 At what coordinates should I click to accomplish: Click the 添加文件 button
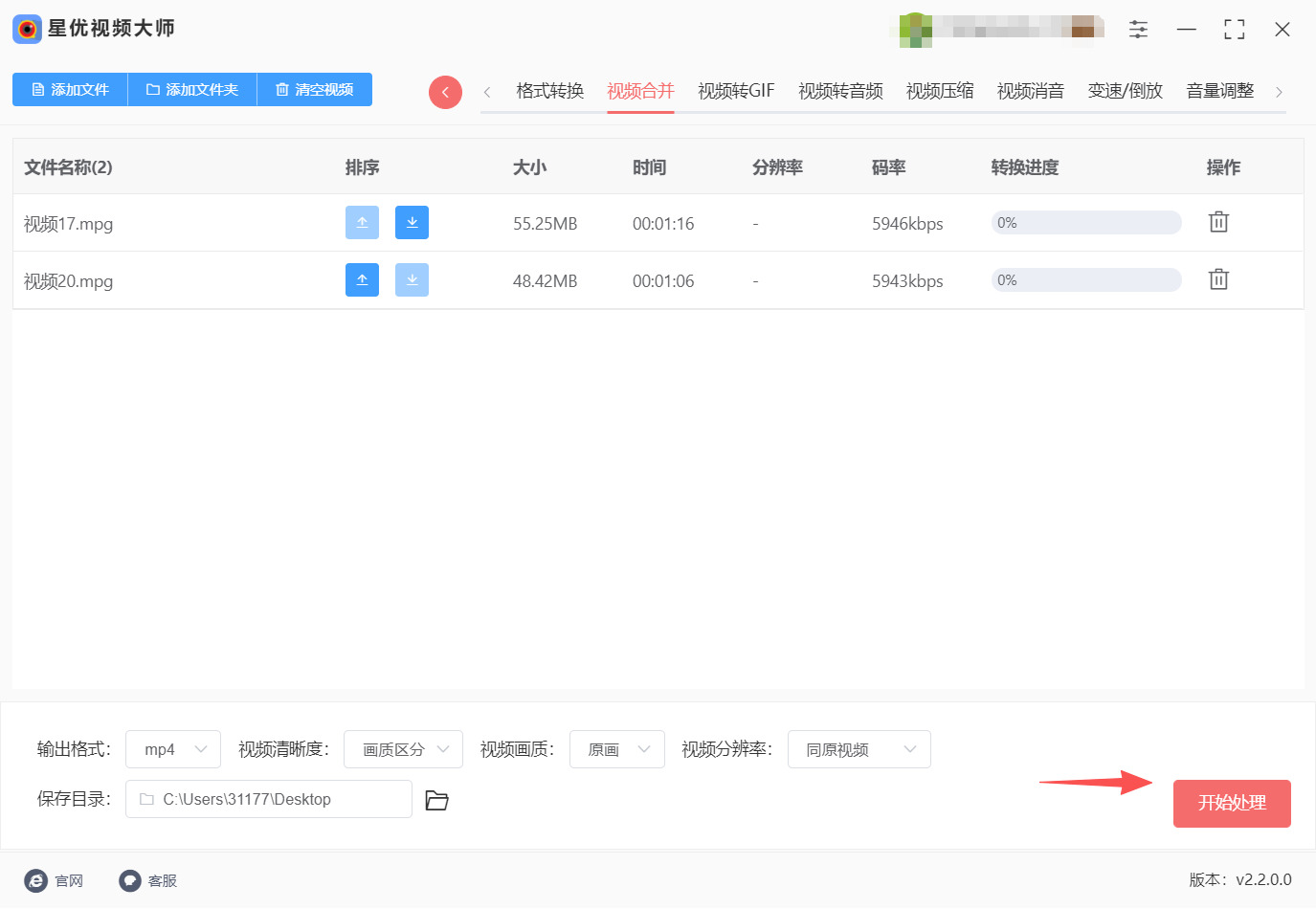tap(70, 89)
